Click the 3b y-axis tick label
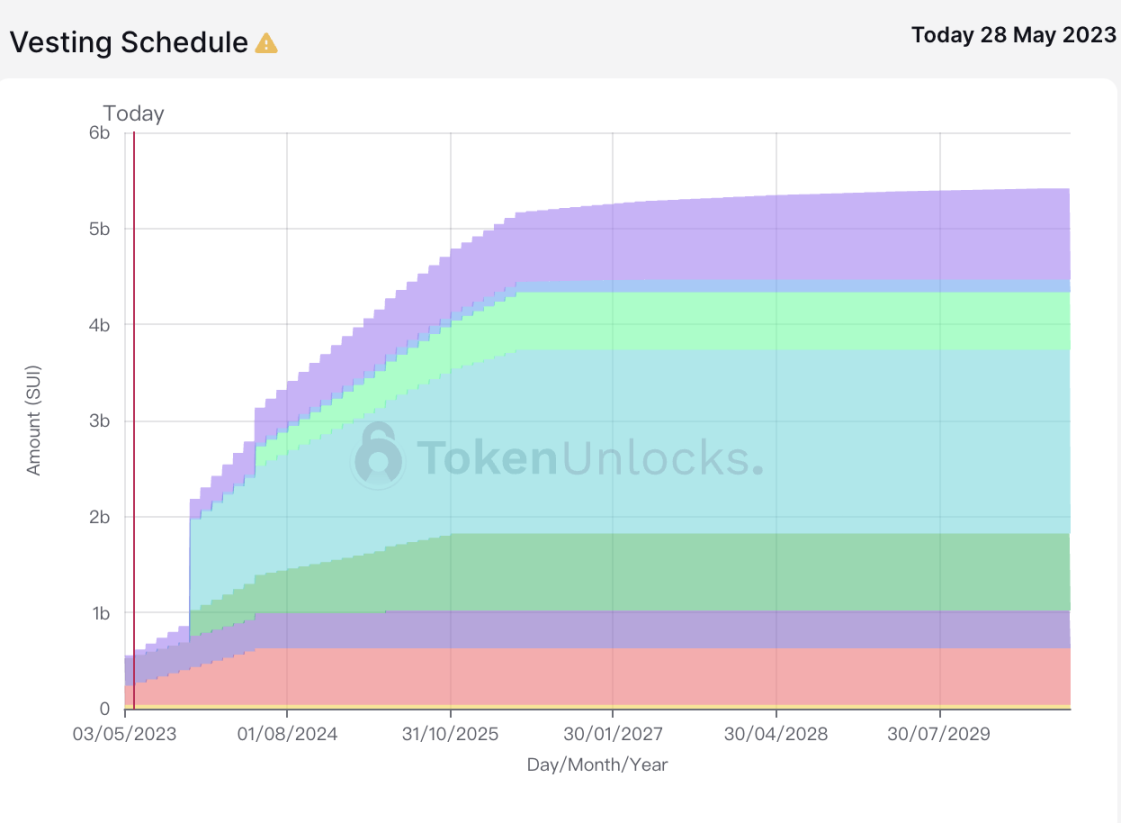This screenshot has width=1121, height=823. pos(98,421)
